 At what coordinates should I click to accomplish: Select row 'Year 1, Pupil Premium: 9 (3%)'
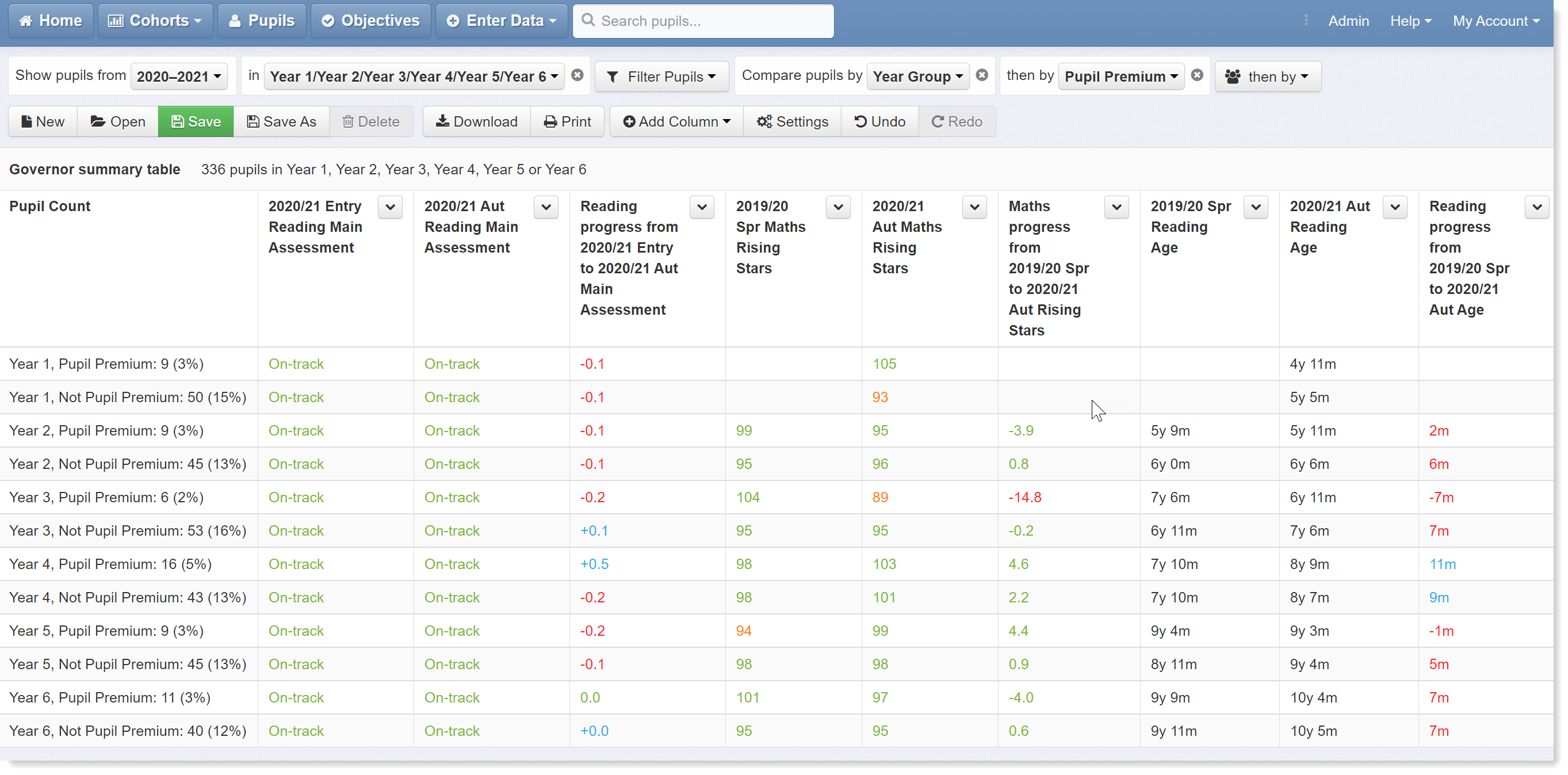point(777,364)
